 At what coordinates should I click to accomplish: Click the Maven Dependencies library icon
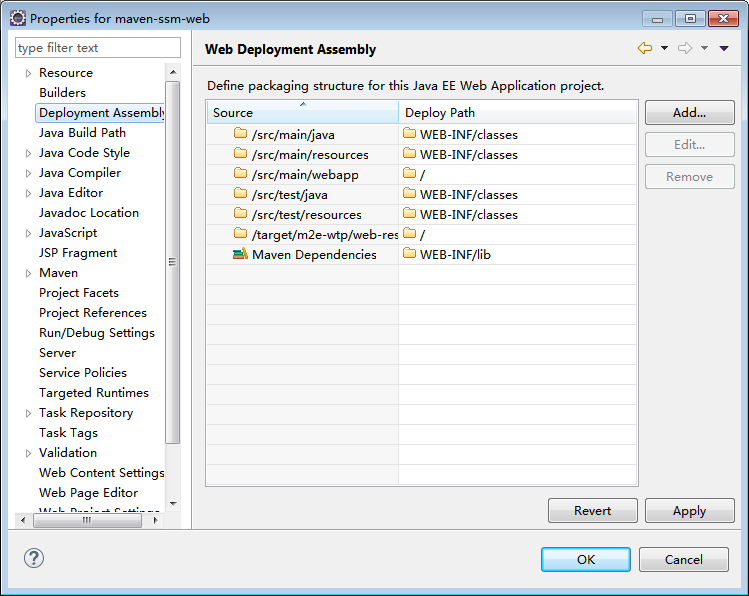(x=240, y=254)
